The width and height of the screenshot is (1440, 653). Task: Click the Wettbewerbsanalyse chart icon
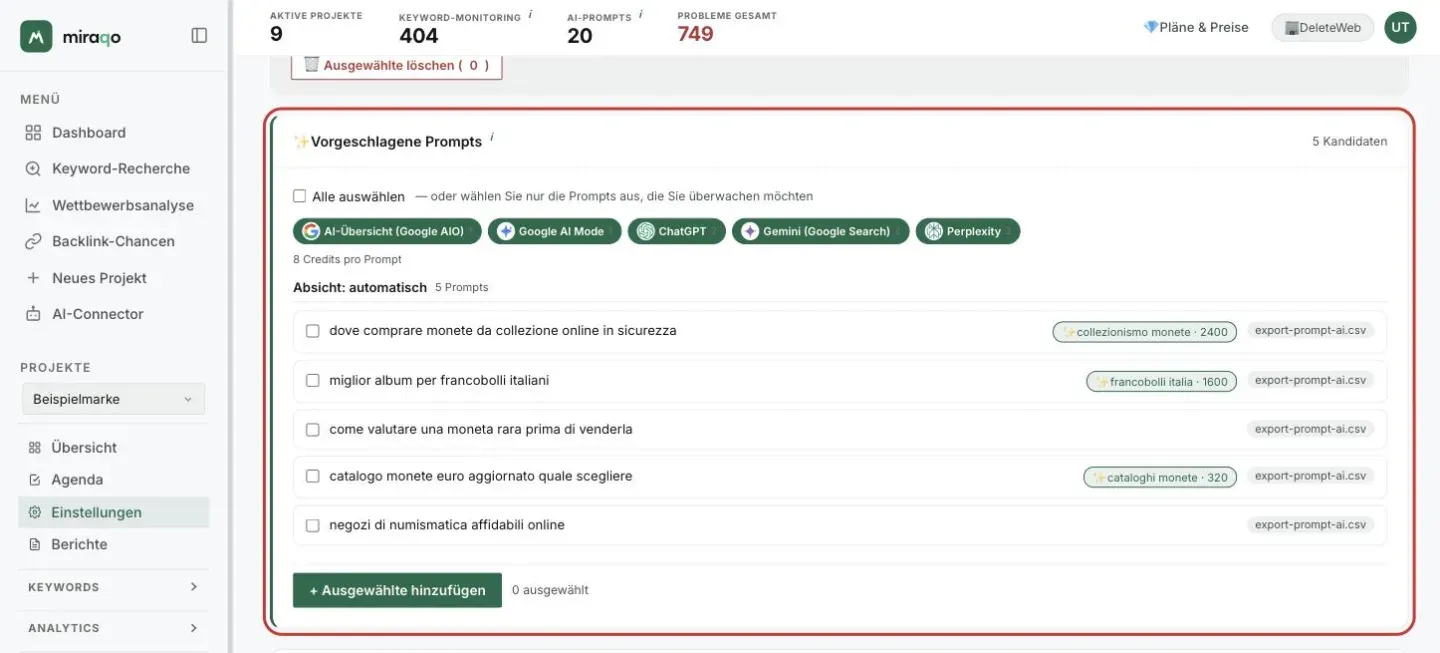coord(33,205)
